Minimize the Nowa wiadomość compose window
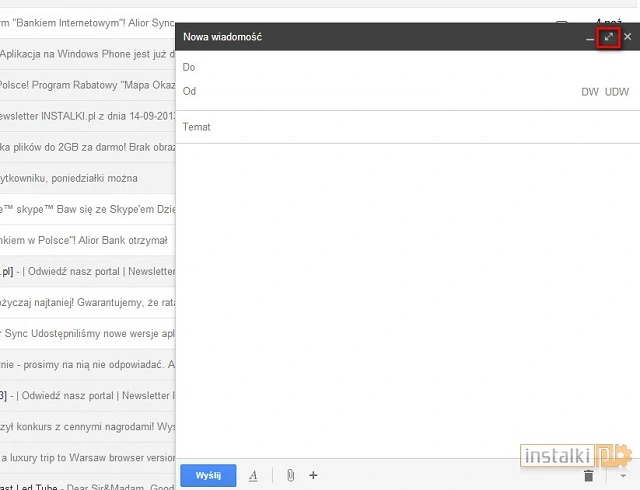Image resolution: width=640 pixels, height=490 pixels. click(589, 38)
